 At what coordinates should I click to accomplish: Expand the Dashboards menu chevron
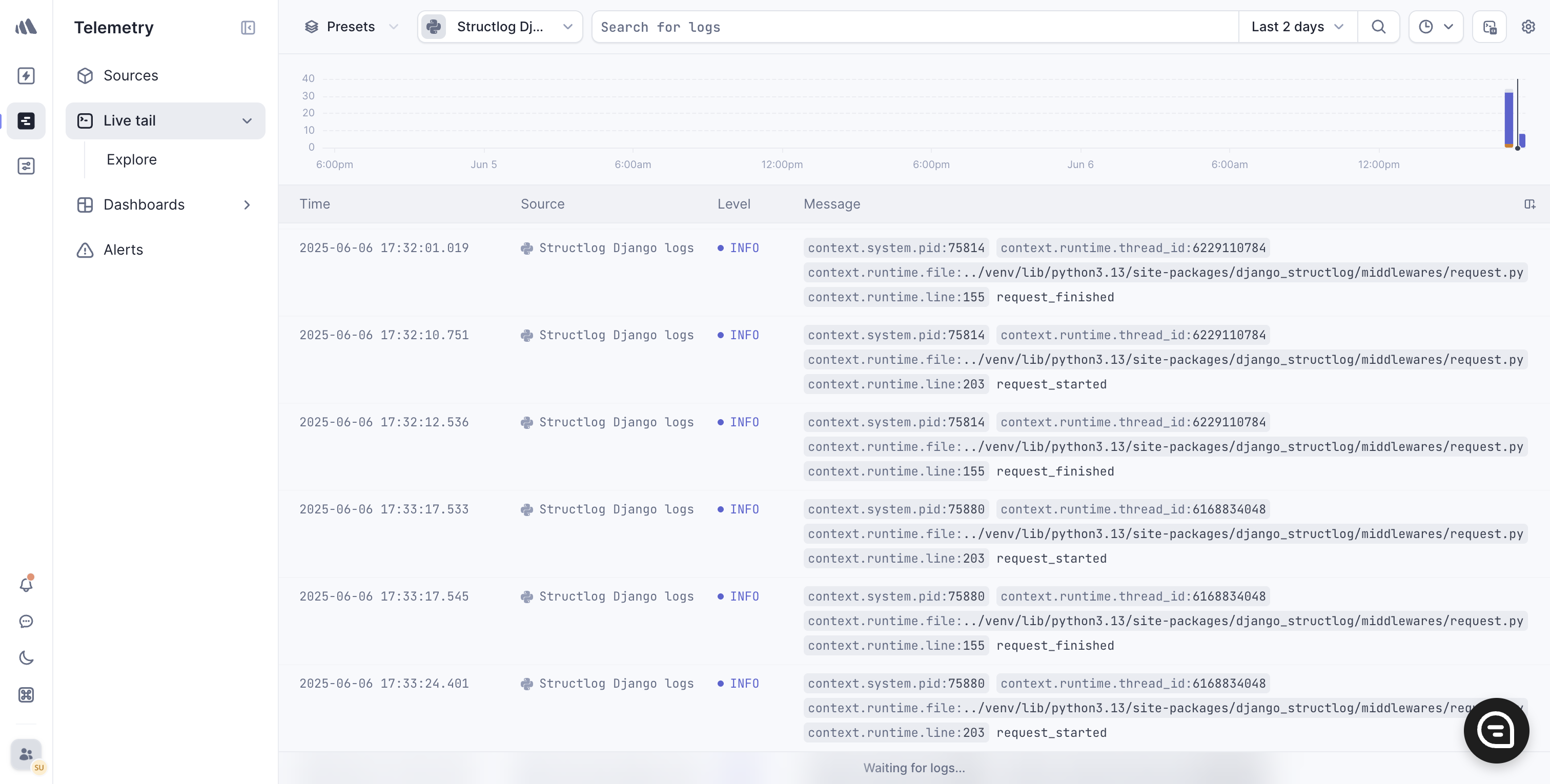(247, 204)
